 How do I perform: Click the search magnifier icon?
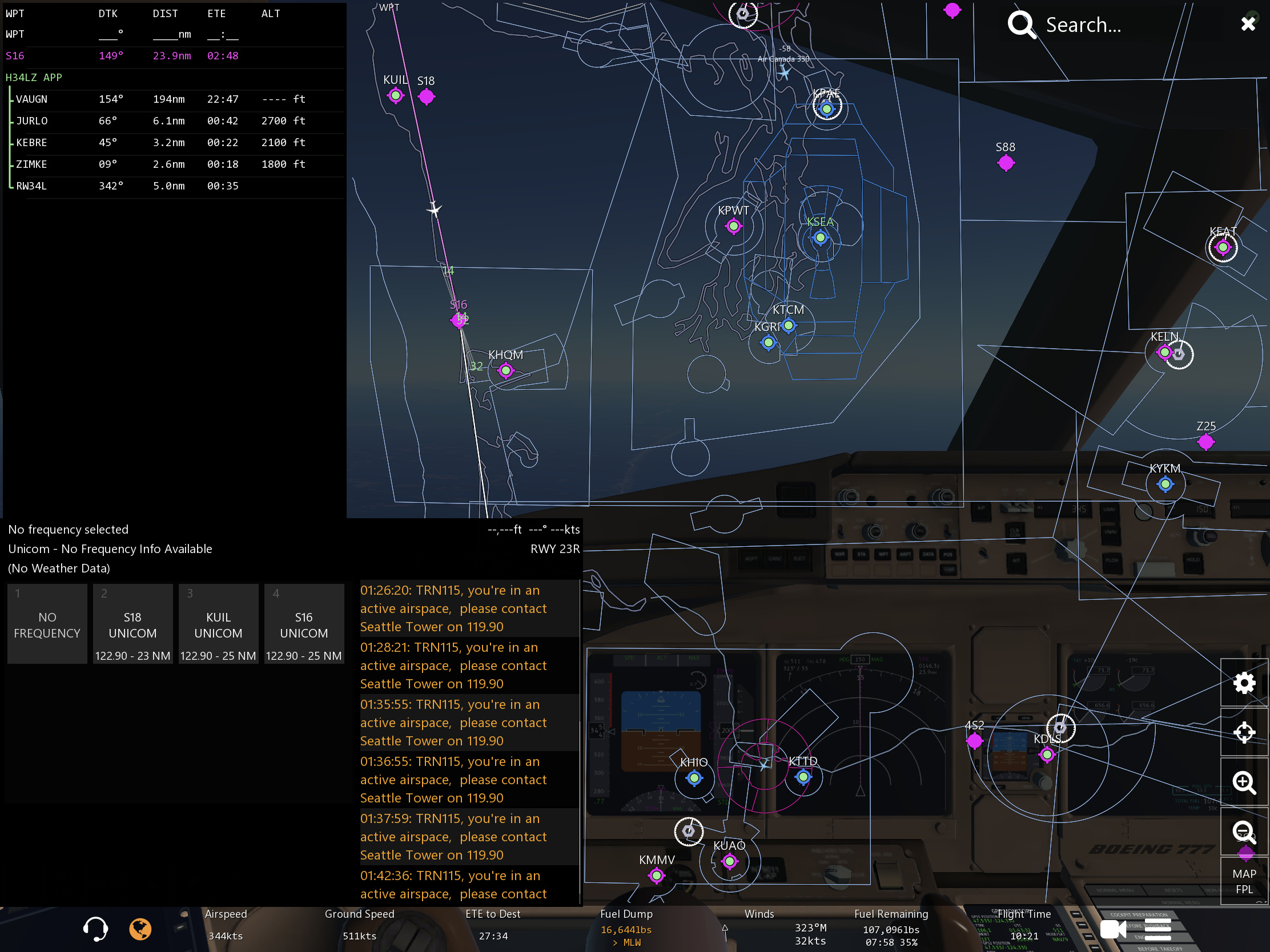click(1022, 25)
